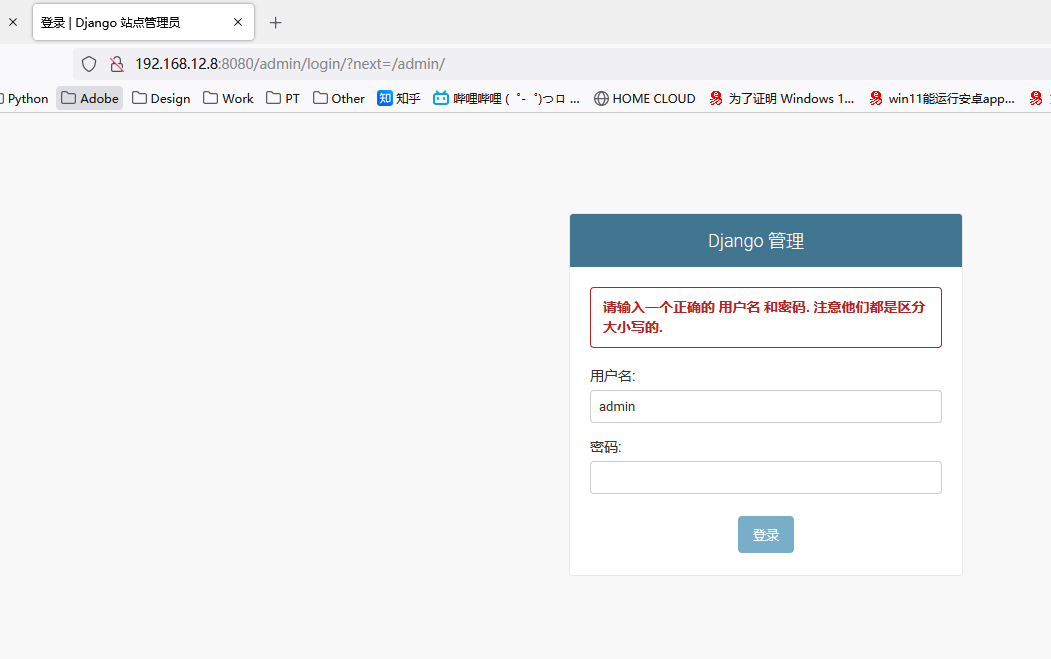Click the red login error message
The height and width of the screenshot is (659, 1051).
(765, 317)
